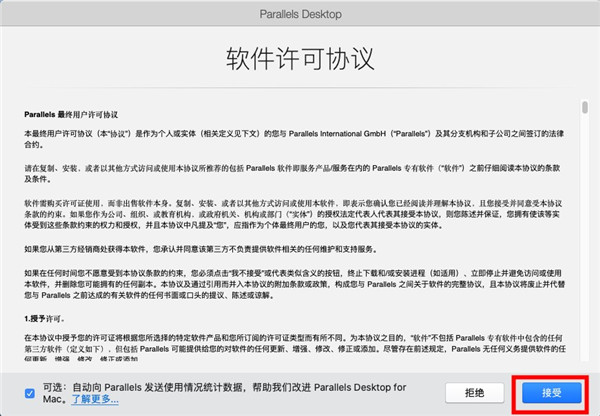Click the Parallels Desktop window title

pos(300,14)
